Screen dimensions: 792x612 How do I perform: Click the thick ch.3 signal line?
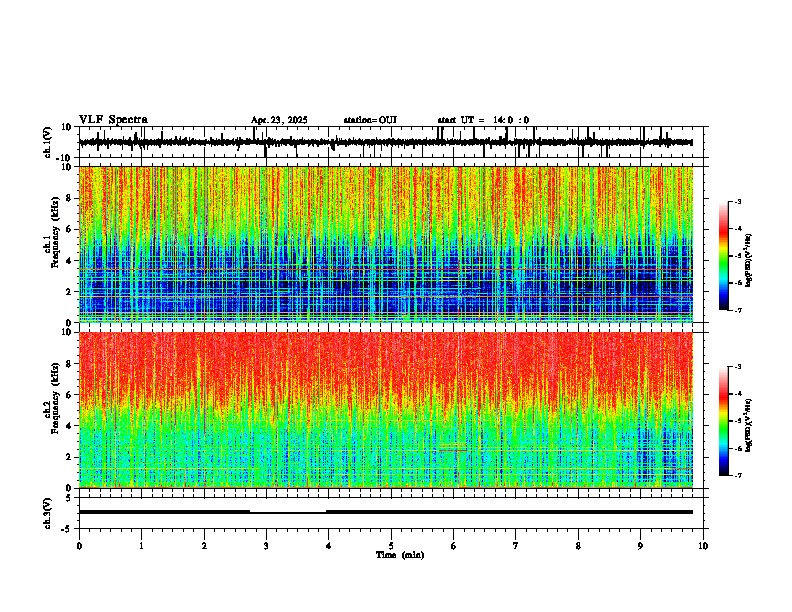point(385,512)
